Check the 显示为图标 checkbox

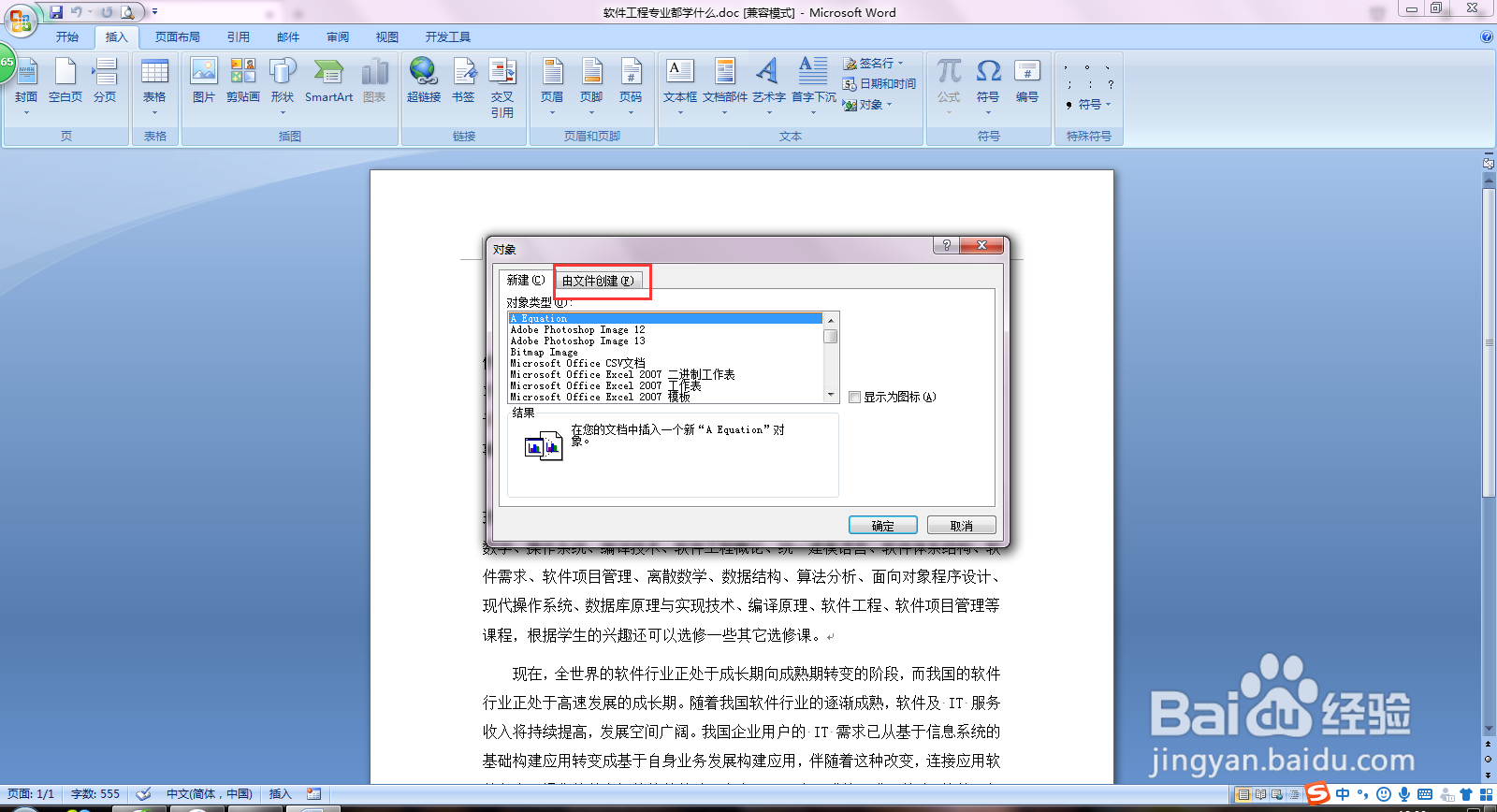[x=854, y=398]
